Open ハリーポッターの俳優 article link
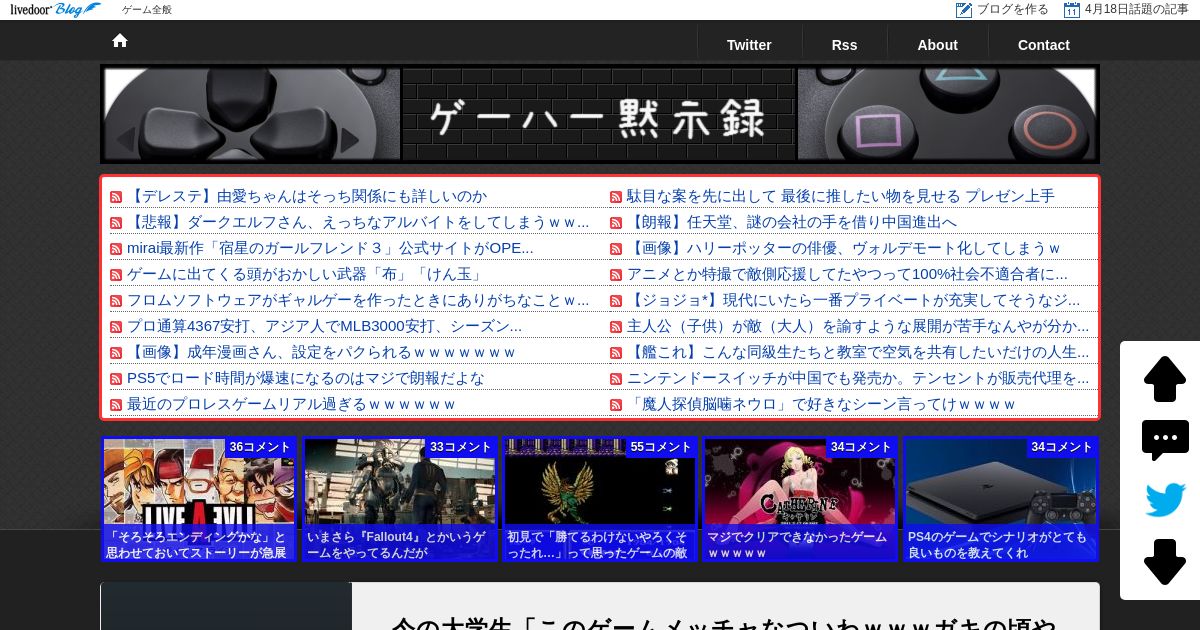The width and height of the screenshot is (1200, 630). coord(844,248)
